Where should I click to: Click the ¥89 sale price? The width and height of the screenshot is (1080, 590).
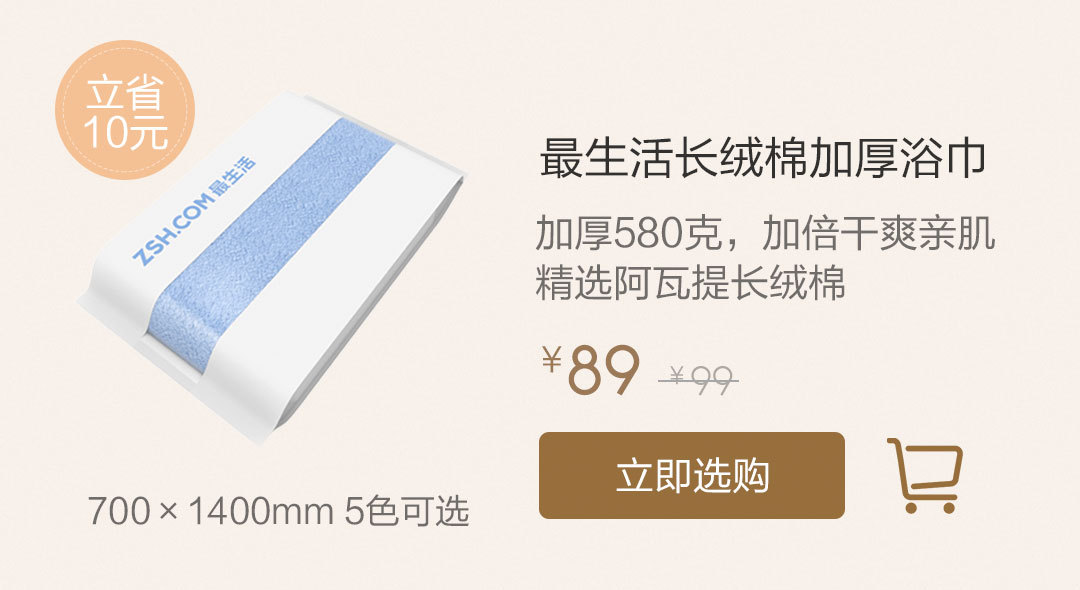[x=591, y=370]
